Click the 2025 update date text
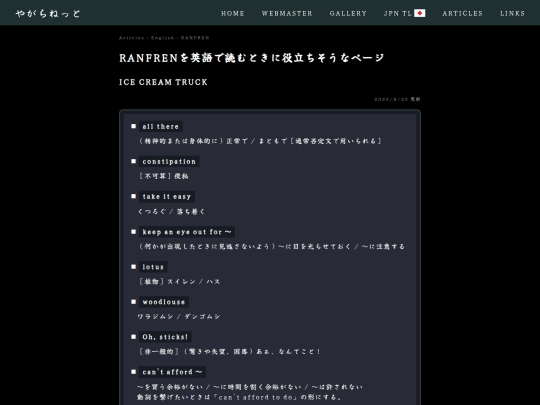The width and height of the screenshot is (540, 405). point(397,99)
